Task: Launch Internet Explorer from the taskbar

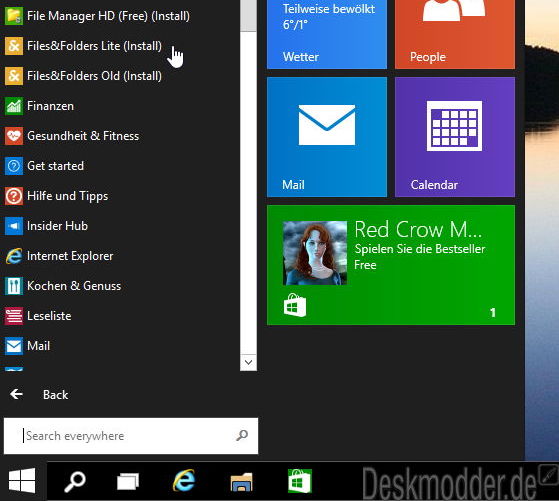Action: [184, 481]
